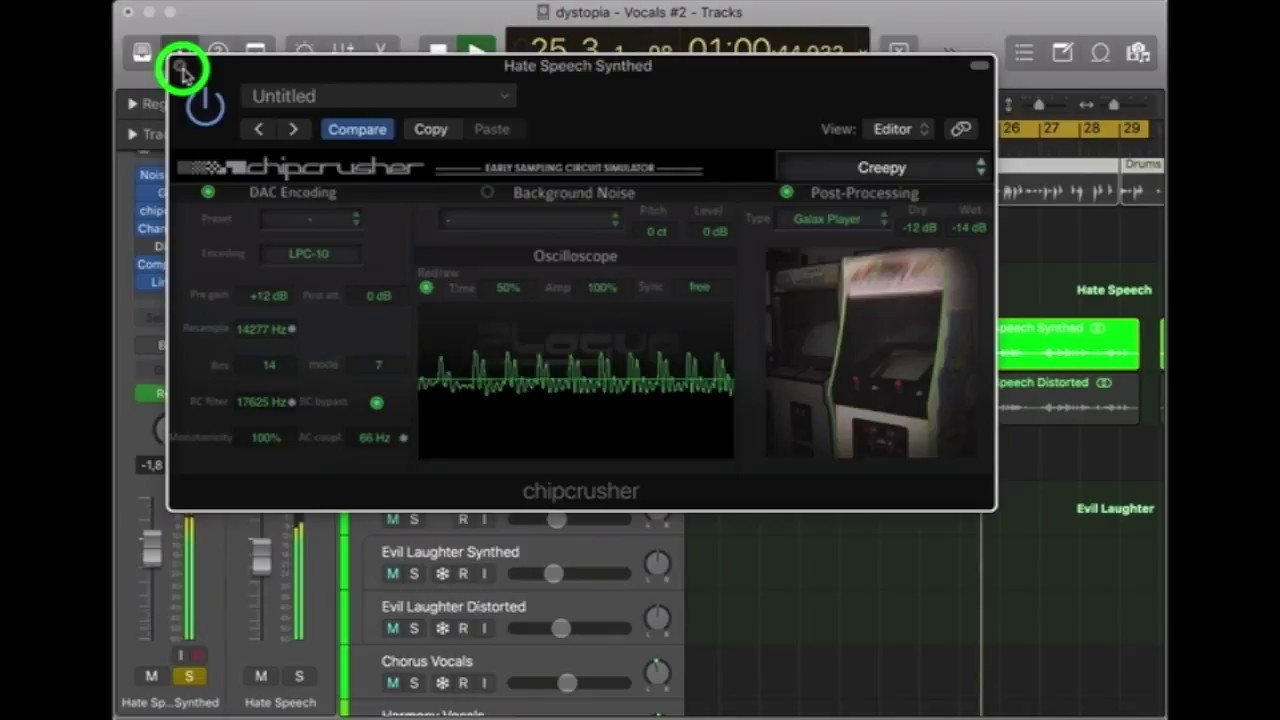1280x720 pixels.
Task: Select the Speech Distorted audio region
Action: [x=1068, y=397]
